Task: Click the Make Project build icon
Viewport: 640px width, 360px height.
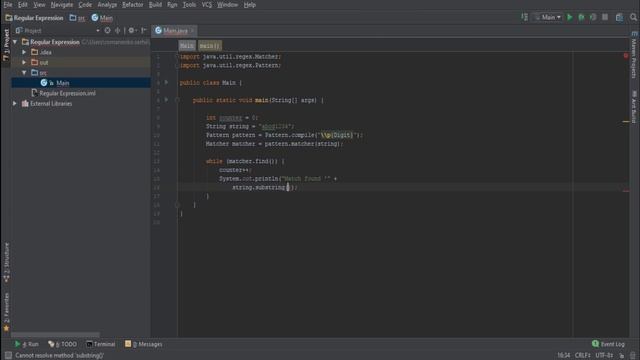Action: tap(524, 17)
